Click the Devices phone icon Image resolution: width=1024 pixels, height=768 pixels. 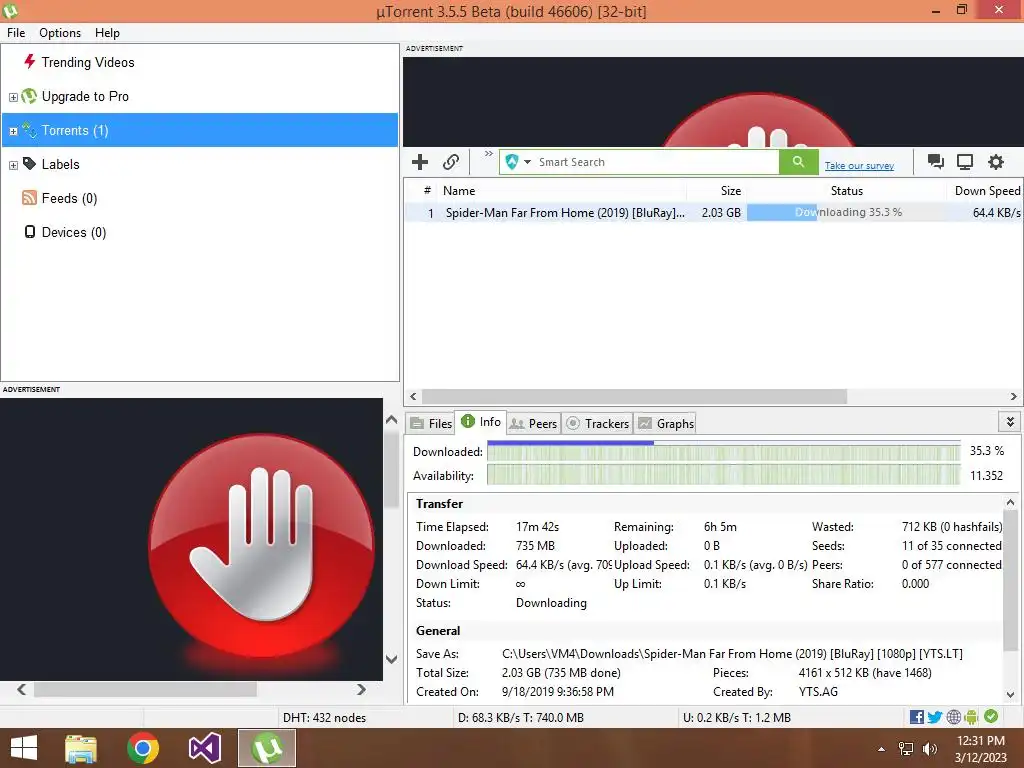29,232
